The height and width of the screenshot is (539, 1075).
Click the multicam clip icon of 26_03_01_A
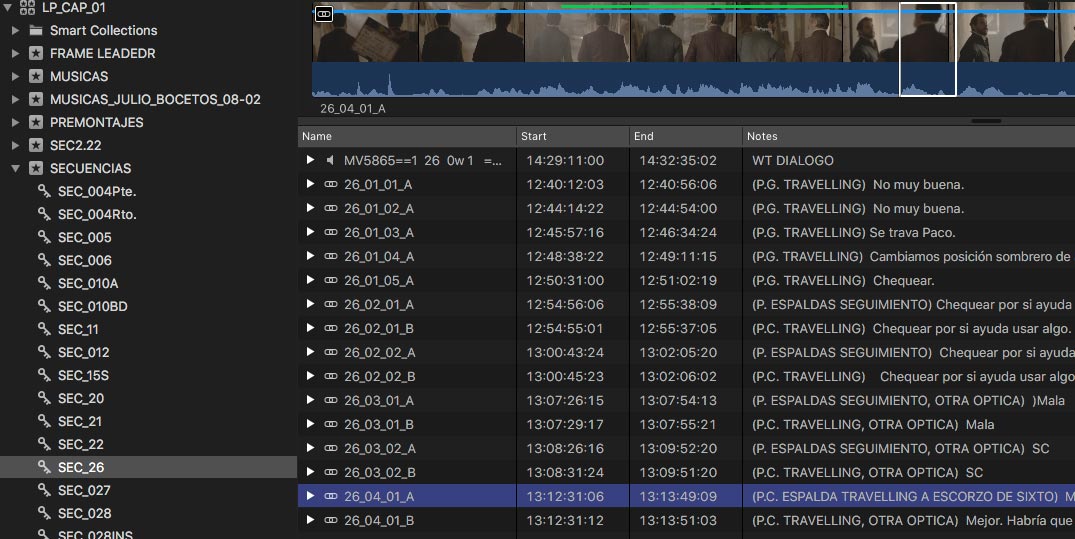tap(330, 400)
